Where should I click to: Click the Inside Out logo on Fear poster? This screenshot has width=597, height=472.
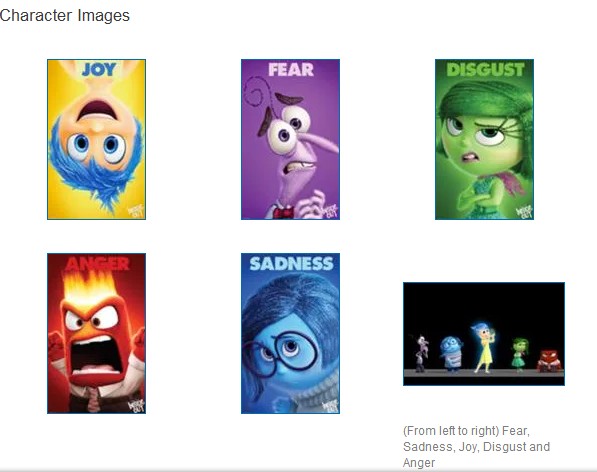click(x=330, y=211)
